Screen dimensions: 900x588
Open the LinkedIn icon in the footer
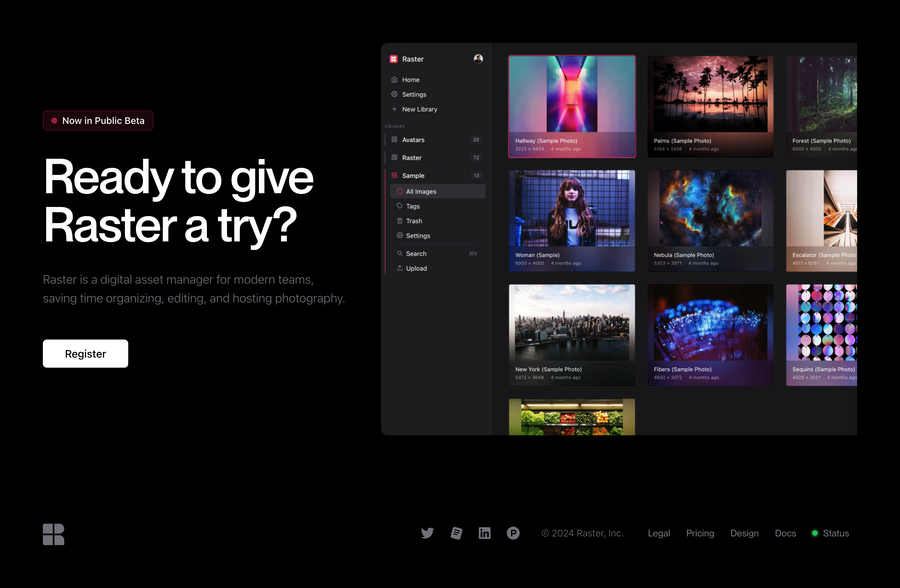coord(484,533)
